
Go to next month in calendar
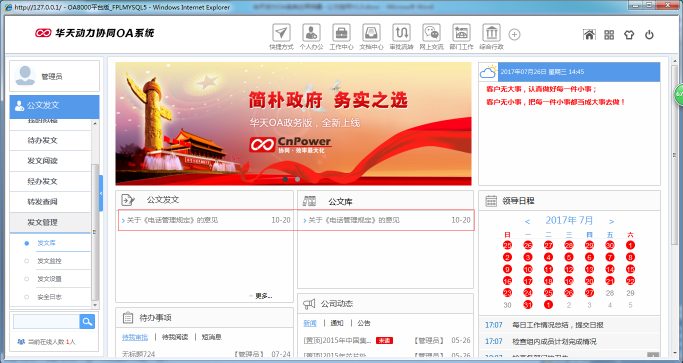coord(612,221)
